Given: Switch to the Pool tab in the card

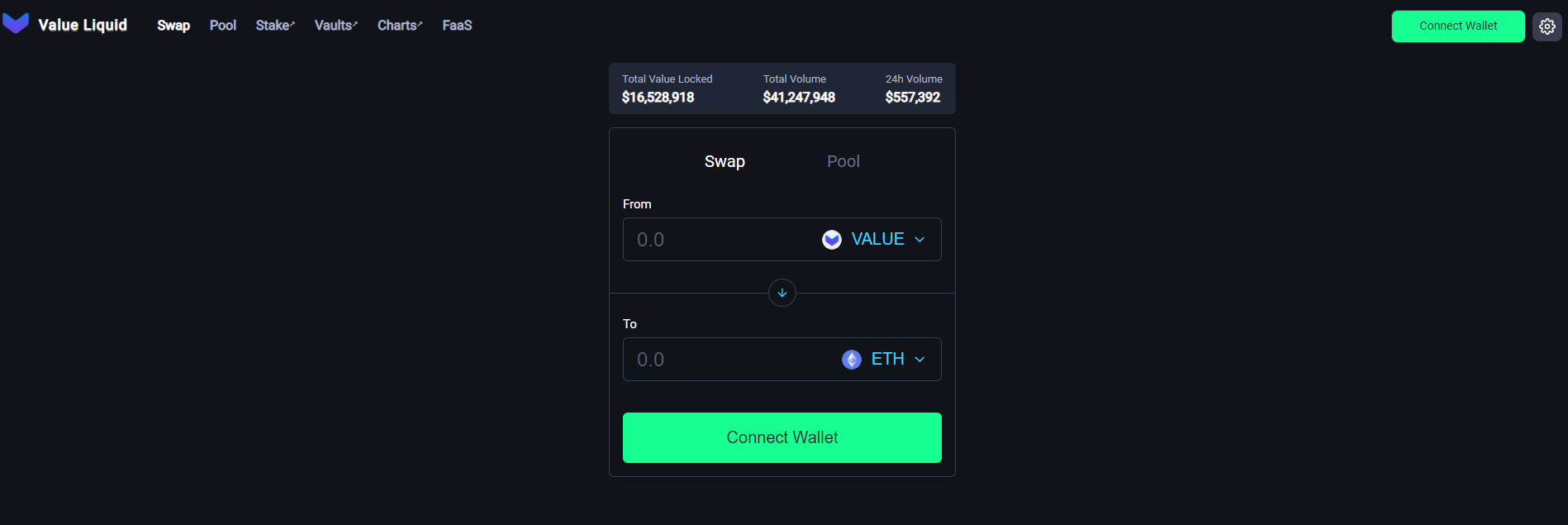Looking at the screenshot, I should tap(843, 161).
